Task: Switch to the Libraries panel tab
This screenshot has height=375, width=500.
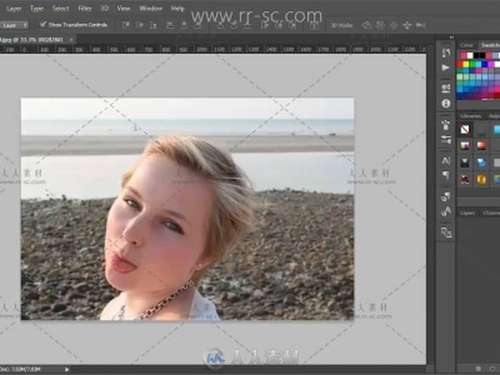Action: point(471,116)
